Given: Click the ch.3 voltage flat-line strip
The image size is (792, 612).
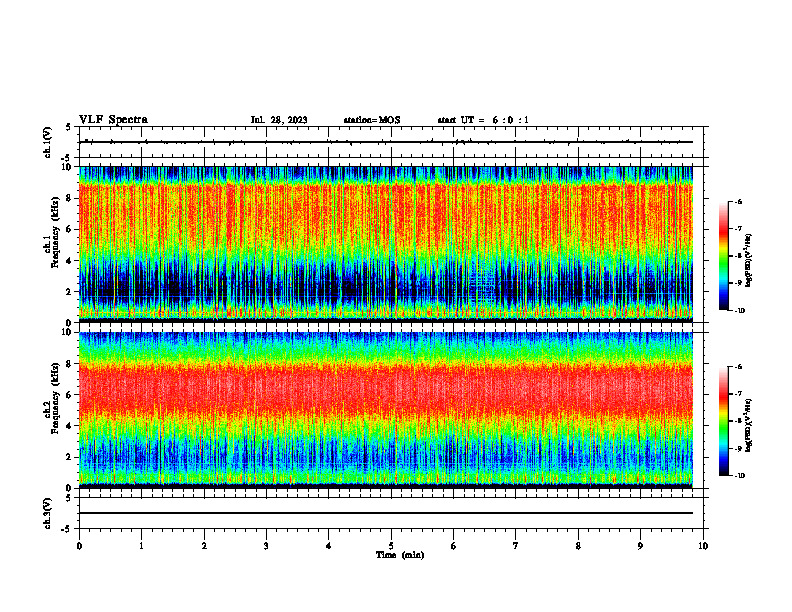Looking at the screenshot, I should 391,513.
